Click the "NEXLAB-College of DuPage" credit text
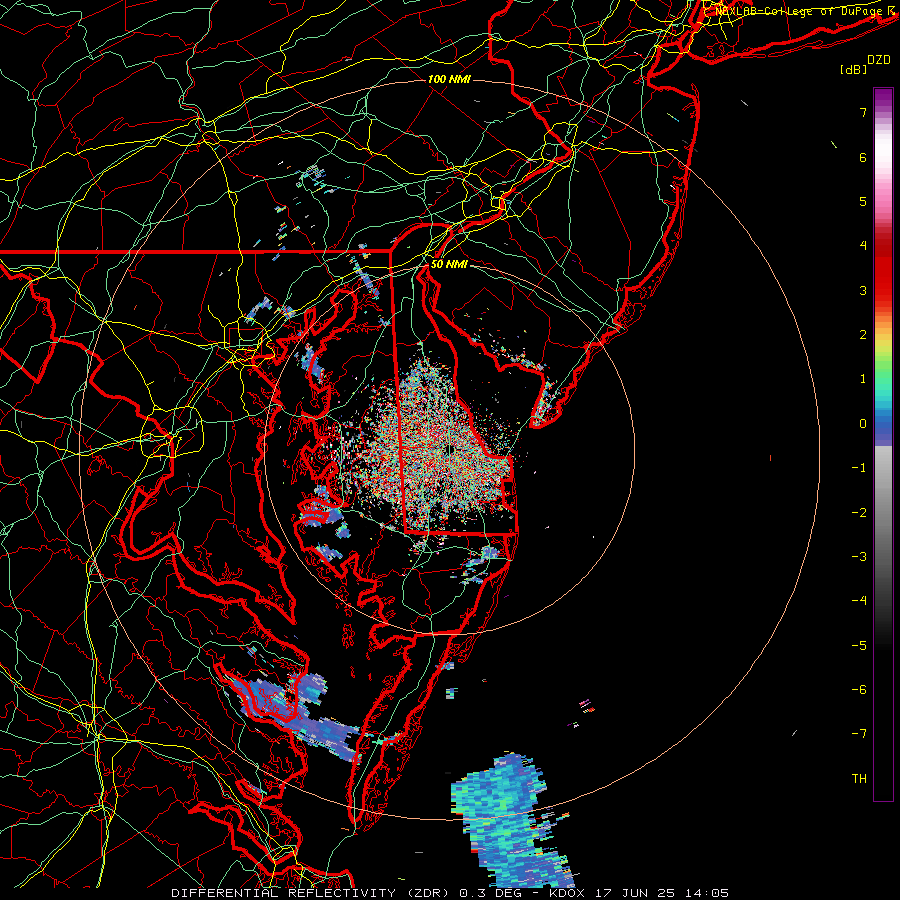This screenshot has height=900, width=900. point(798,11)
